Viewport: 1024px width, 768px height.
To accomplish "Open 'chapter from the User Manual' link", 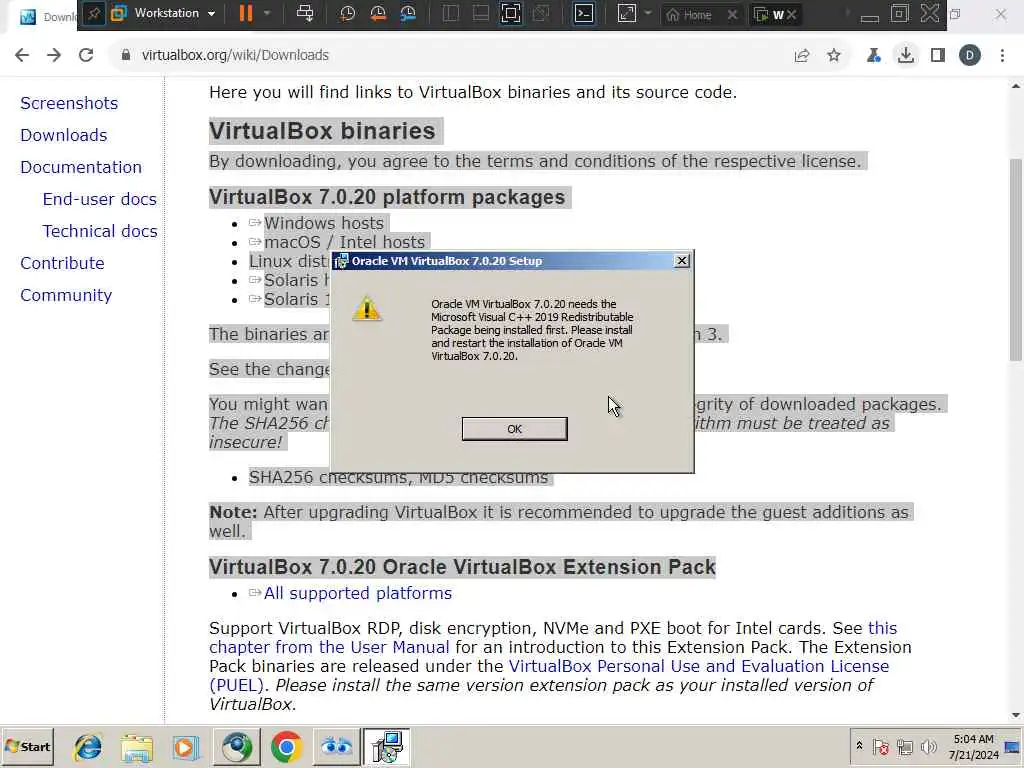I will click(x=329, y=647).
